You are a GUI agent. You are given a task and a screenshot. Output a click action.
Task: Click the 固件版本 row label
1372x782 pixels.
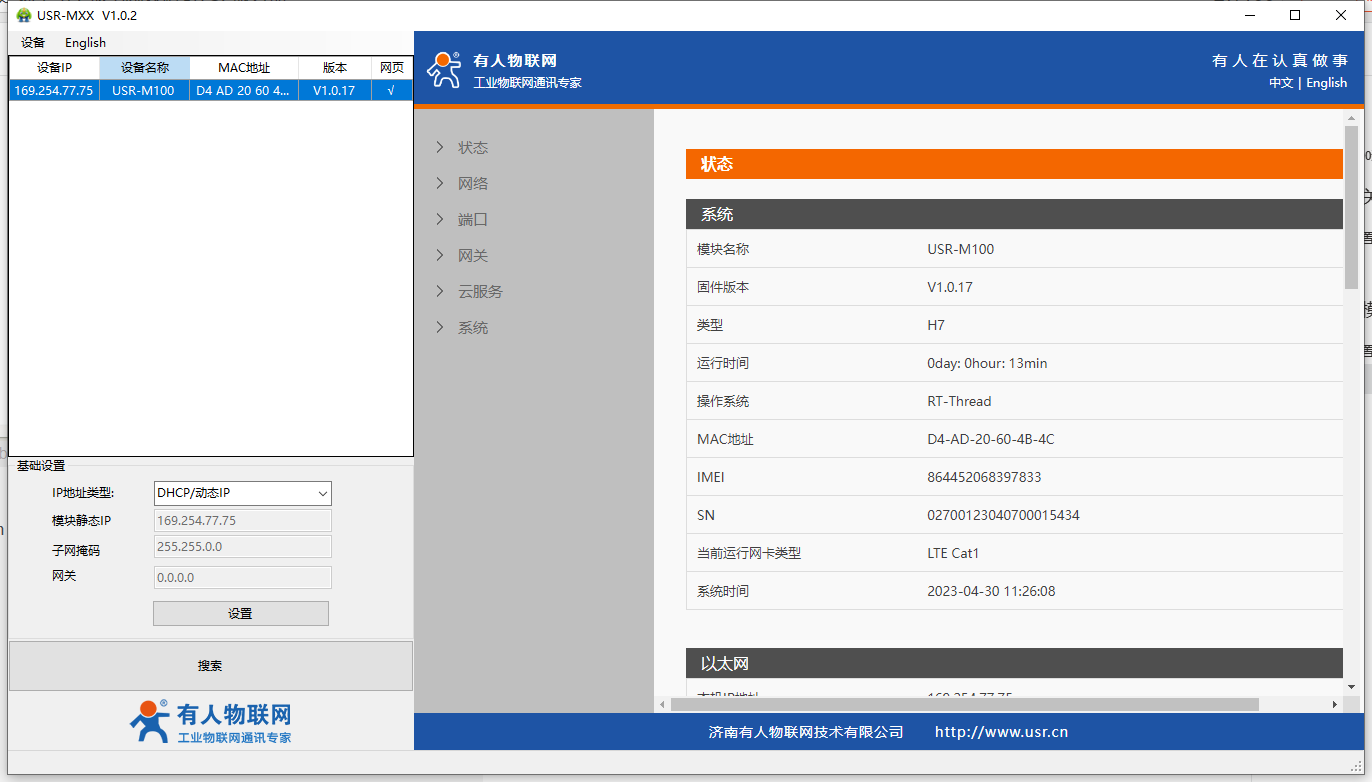pos(722,287)
